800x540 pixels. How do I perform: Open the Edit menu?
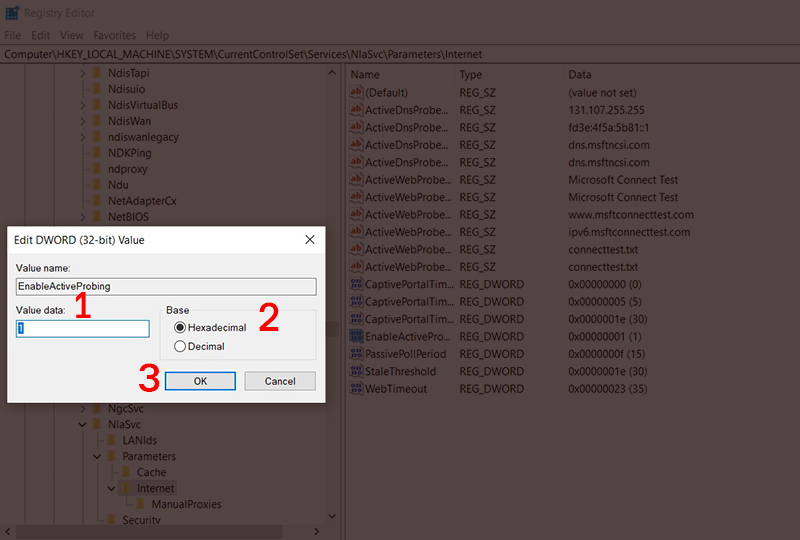pos(40,35)
